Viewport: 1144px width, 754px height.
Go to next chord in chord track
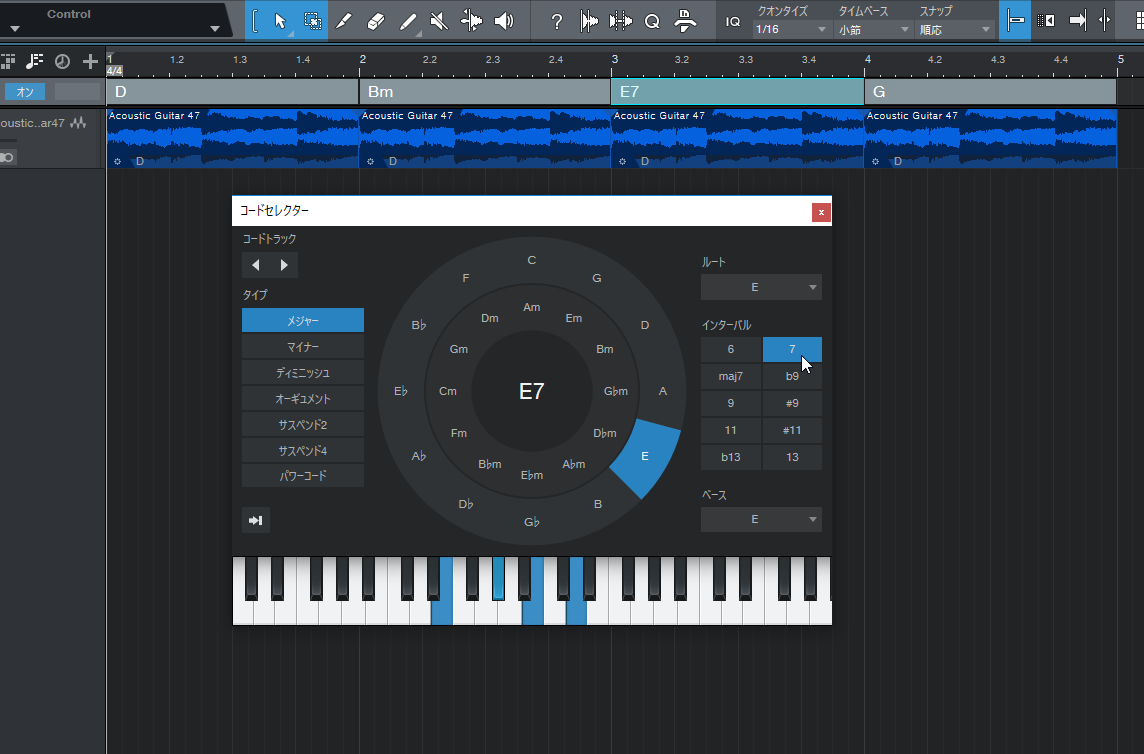[x=284, y=265]
